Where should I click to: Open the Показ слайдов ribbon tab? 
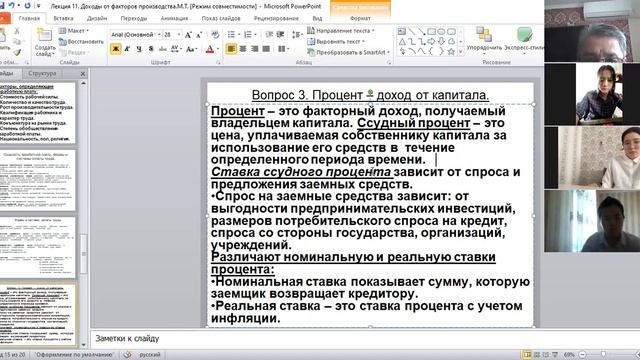pyautogui.click(x=221, y=18)
